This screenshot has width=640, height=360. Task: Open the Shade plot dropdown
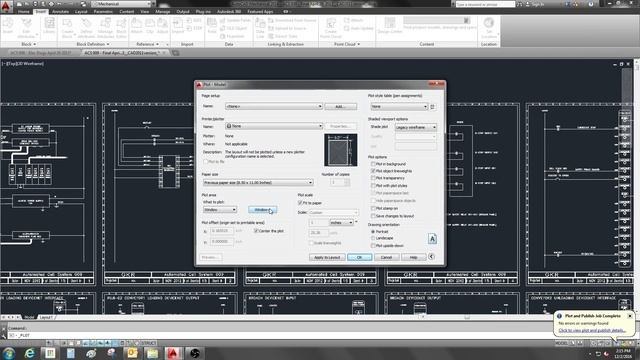click(416, 127)
